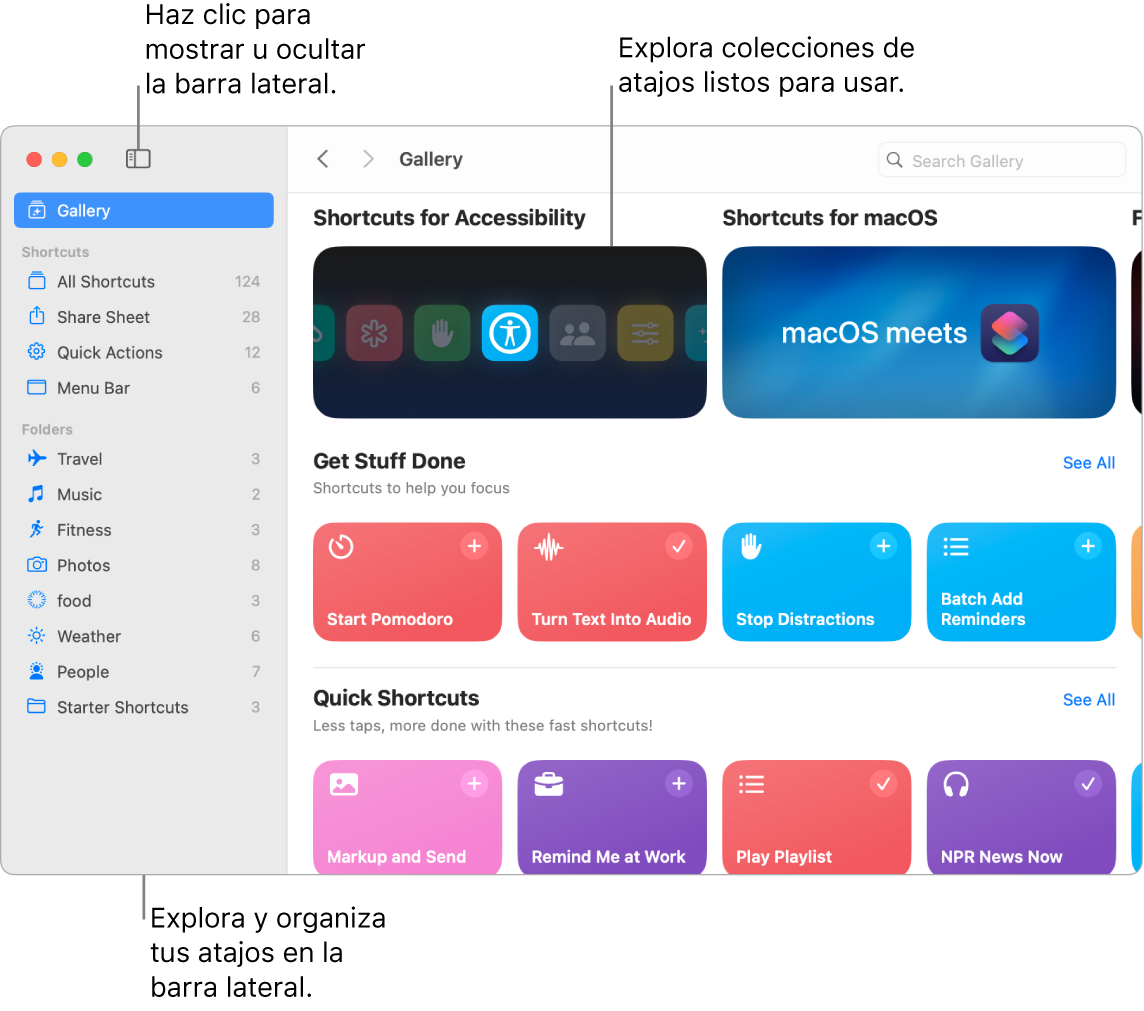Toggle the sidebar with the sidebar button
The height and width of the screenshot is (1011, 1144).
[138, 159]
